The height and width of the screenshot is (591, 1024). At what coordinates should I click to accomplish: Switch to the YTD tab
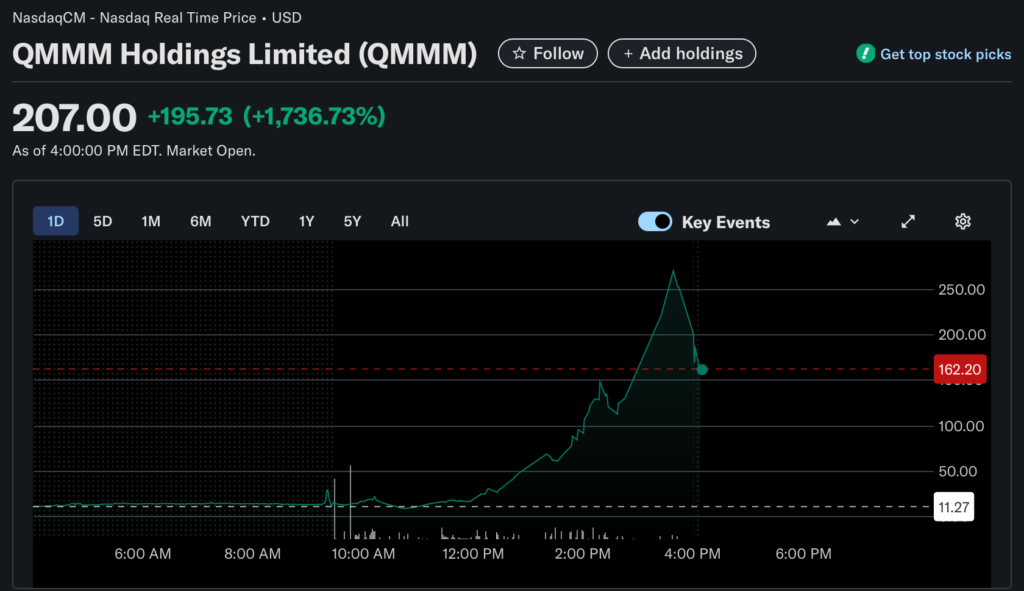(255, 221)
